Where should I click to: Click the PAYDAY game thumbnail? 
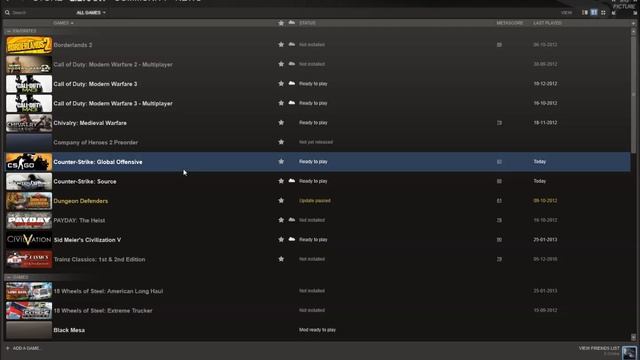[29, 220]
